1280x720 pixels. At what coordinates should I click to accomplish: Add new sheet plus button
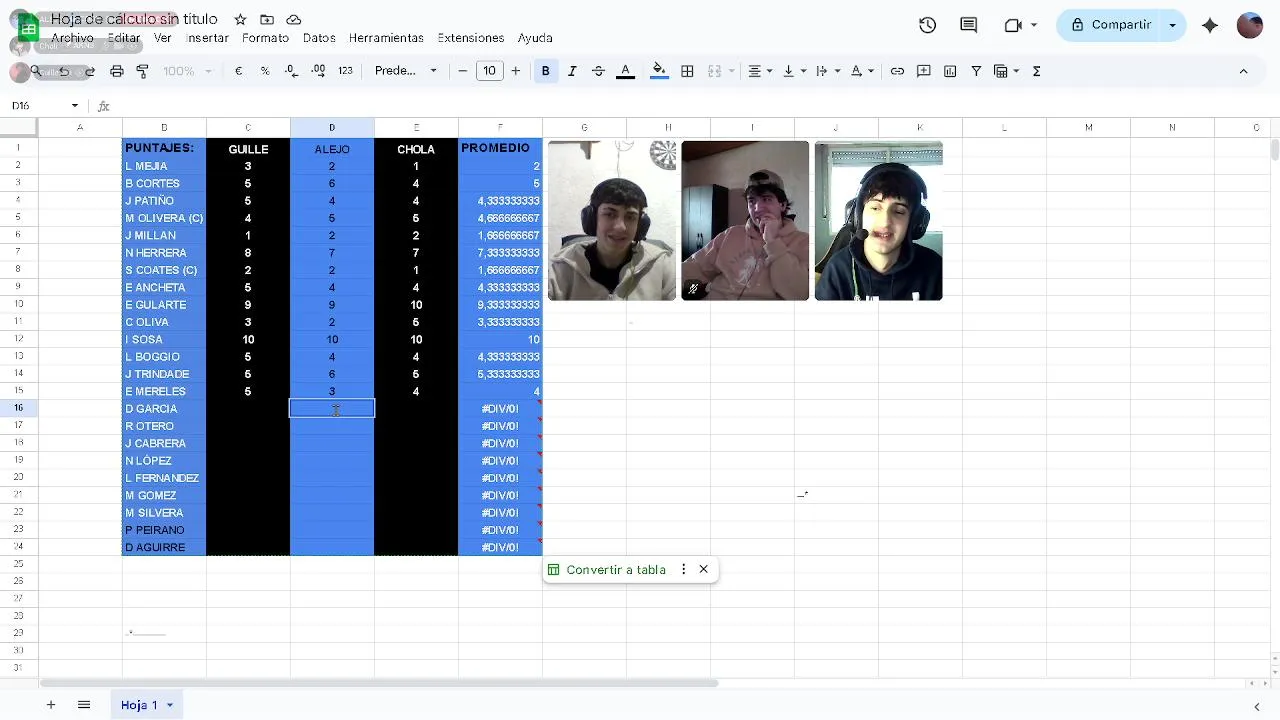[x=50, y=705]
